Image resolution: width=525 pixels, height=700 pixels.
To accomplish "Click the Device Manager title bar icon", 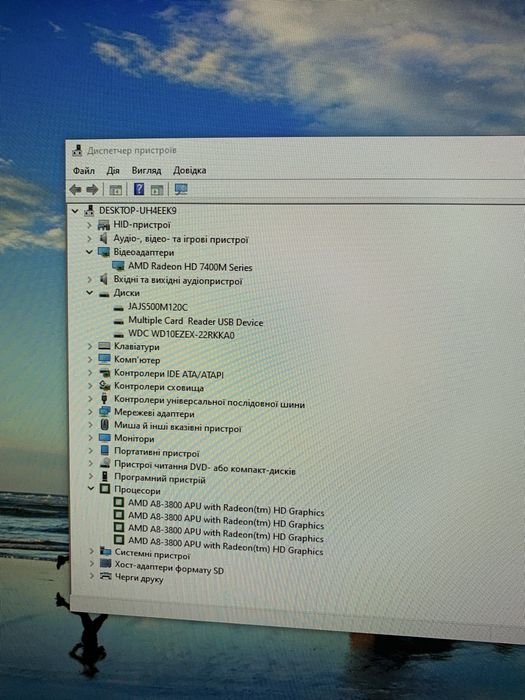I will pos(77,150).
